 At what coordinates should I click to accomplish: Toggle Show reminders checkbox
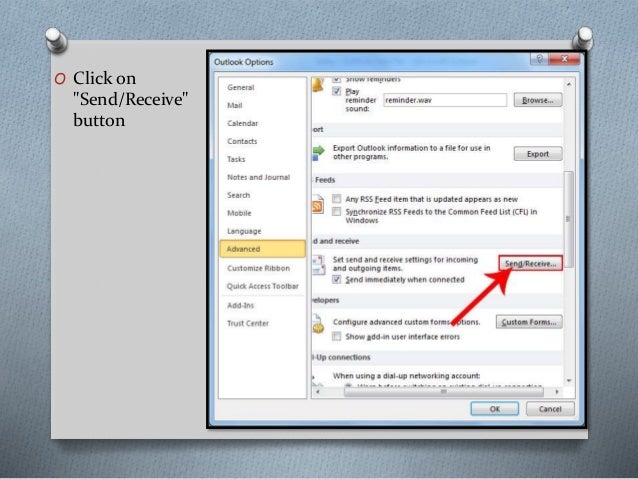(336, 79)
